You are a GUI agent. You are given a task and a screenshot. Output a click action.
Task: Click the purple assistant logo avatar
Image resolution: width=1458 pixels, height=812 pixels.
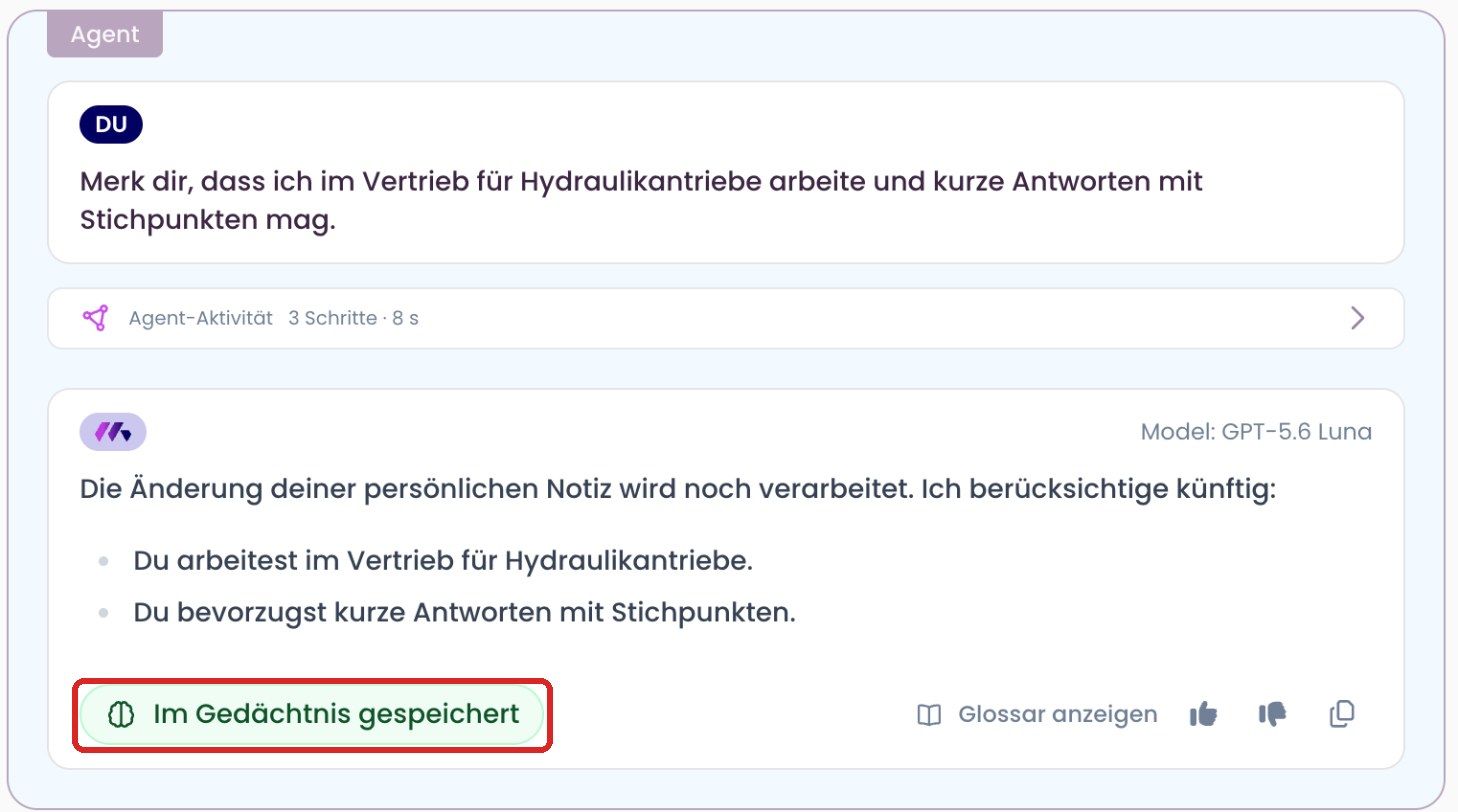113,432
